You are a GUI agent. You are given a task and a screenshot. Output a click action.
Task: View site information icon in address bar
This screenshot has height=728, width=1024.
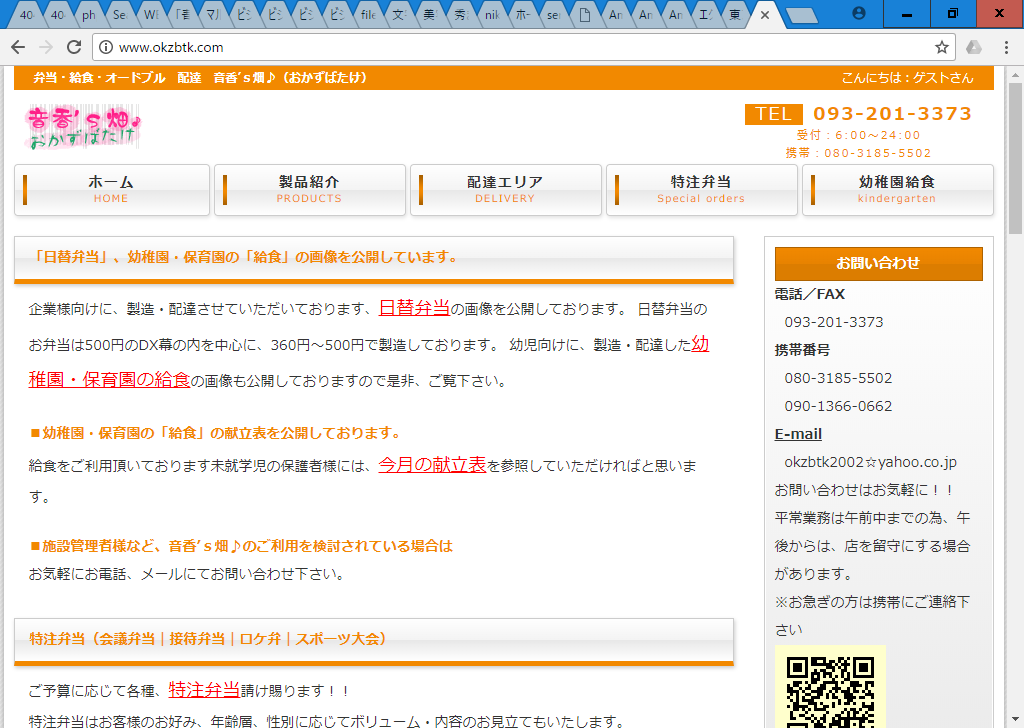[x=106, y=47]
